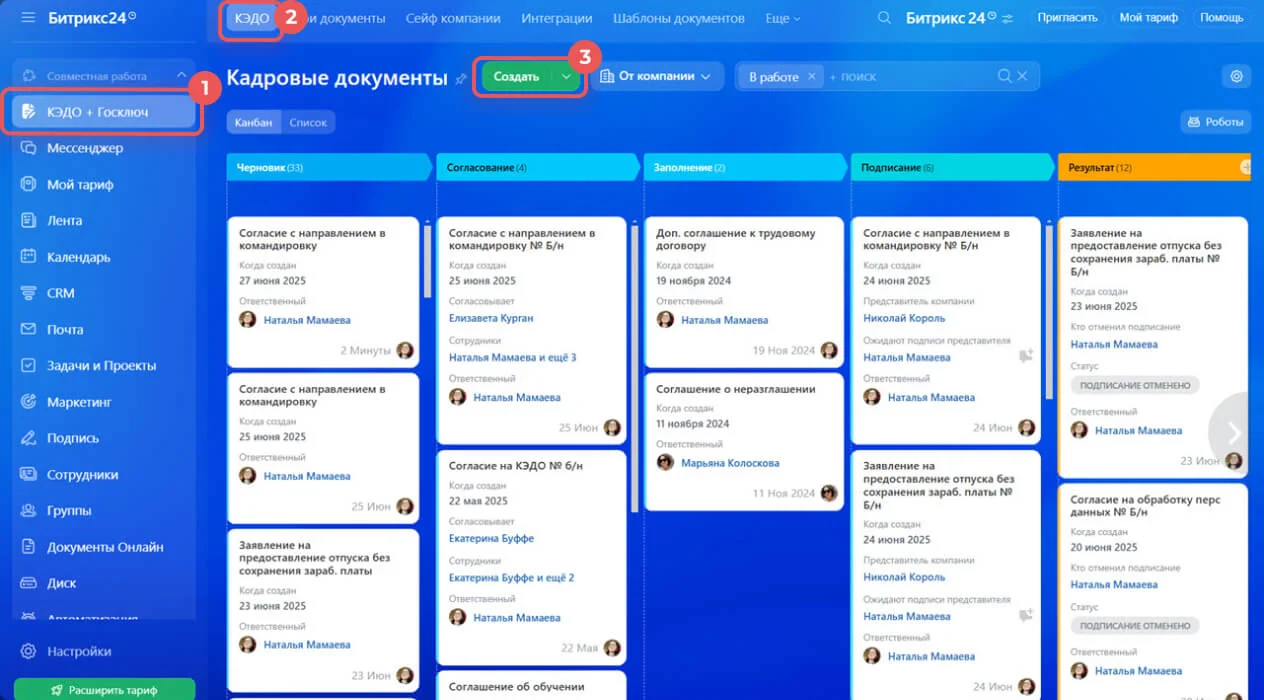Screen dimensions: 1264x700
Task: Click avatar on the 11 Ноя 2024 card
Action: click(x=828, y=493)
